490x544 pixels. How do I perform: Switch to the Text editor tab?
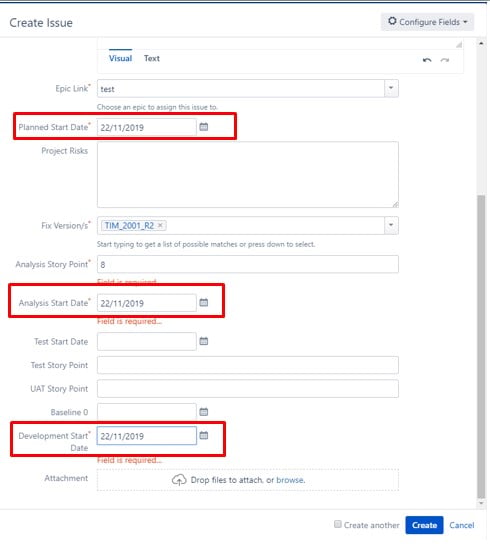152,58
